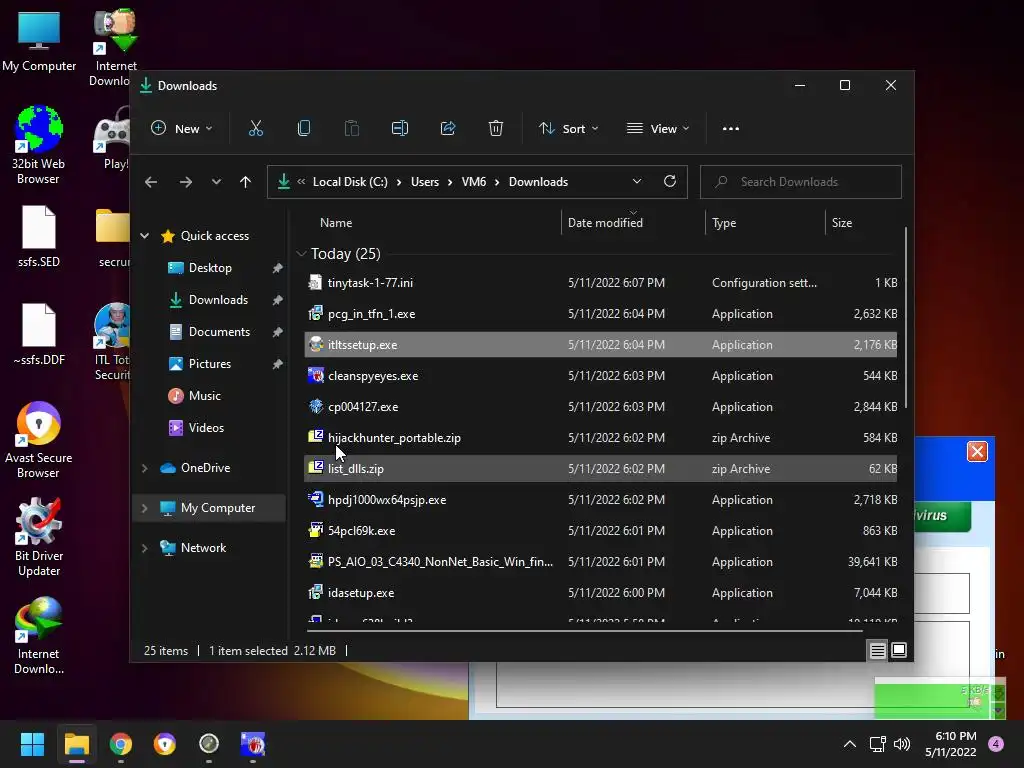Select the ssfs.SED file on desktop

pyautogui.click(x=39, y=236)
